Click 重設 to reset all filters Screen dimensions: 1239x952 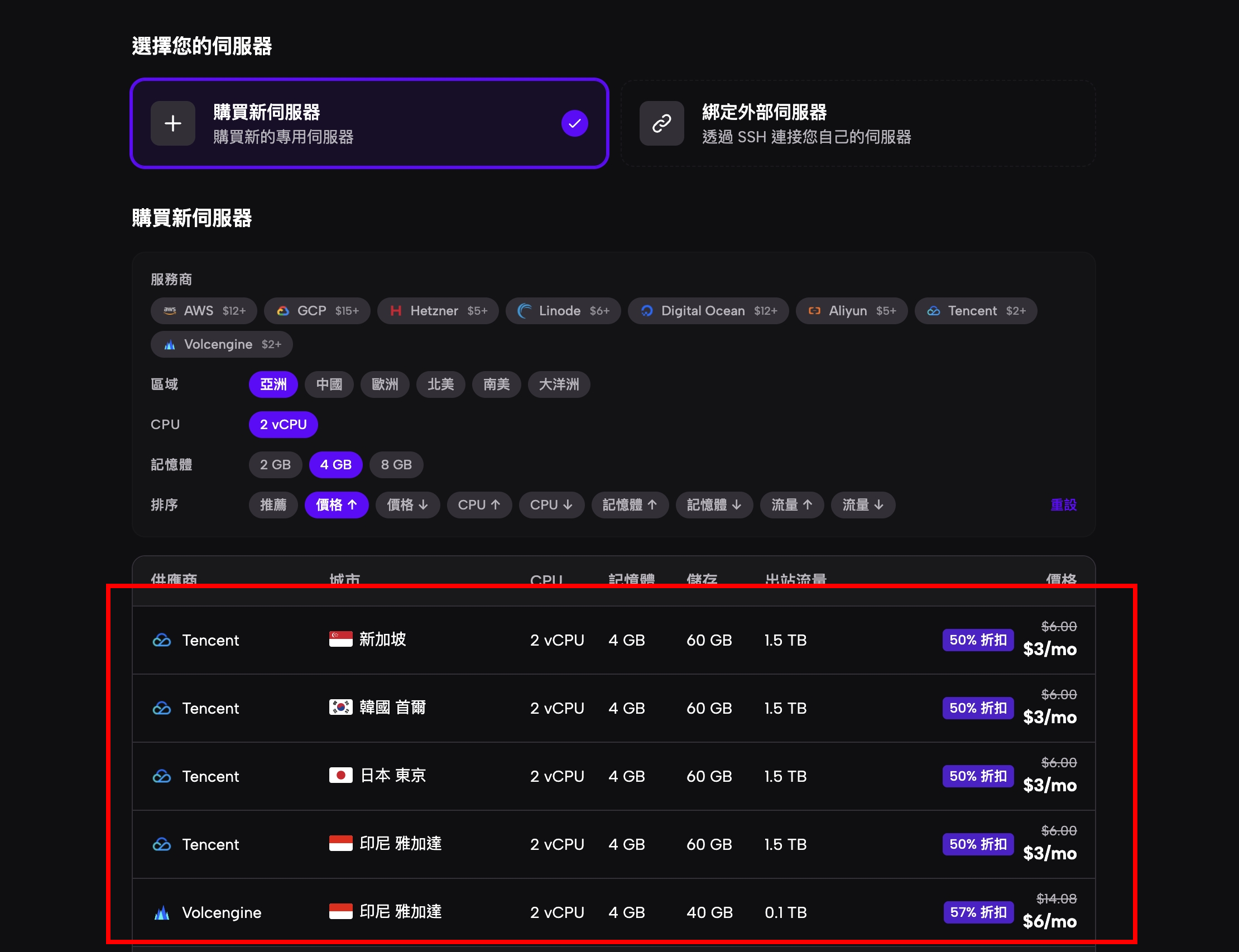click(x=1063, y=505)
